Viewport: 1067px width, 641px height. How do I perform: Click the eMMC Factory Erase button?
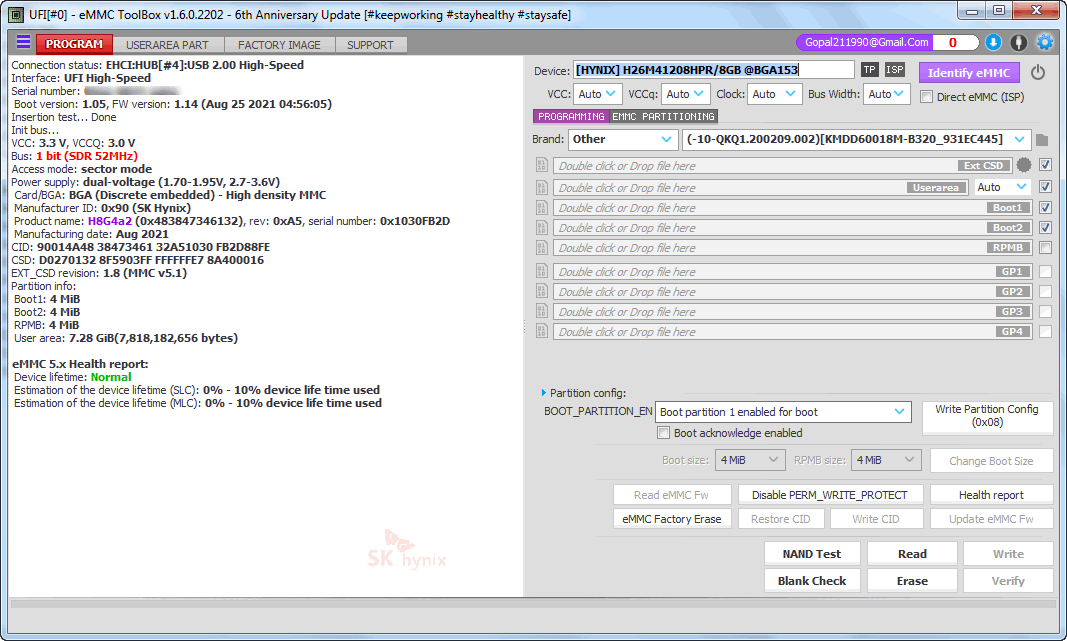(x=672, y=519)
